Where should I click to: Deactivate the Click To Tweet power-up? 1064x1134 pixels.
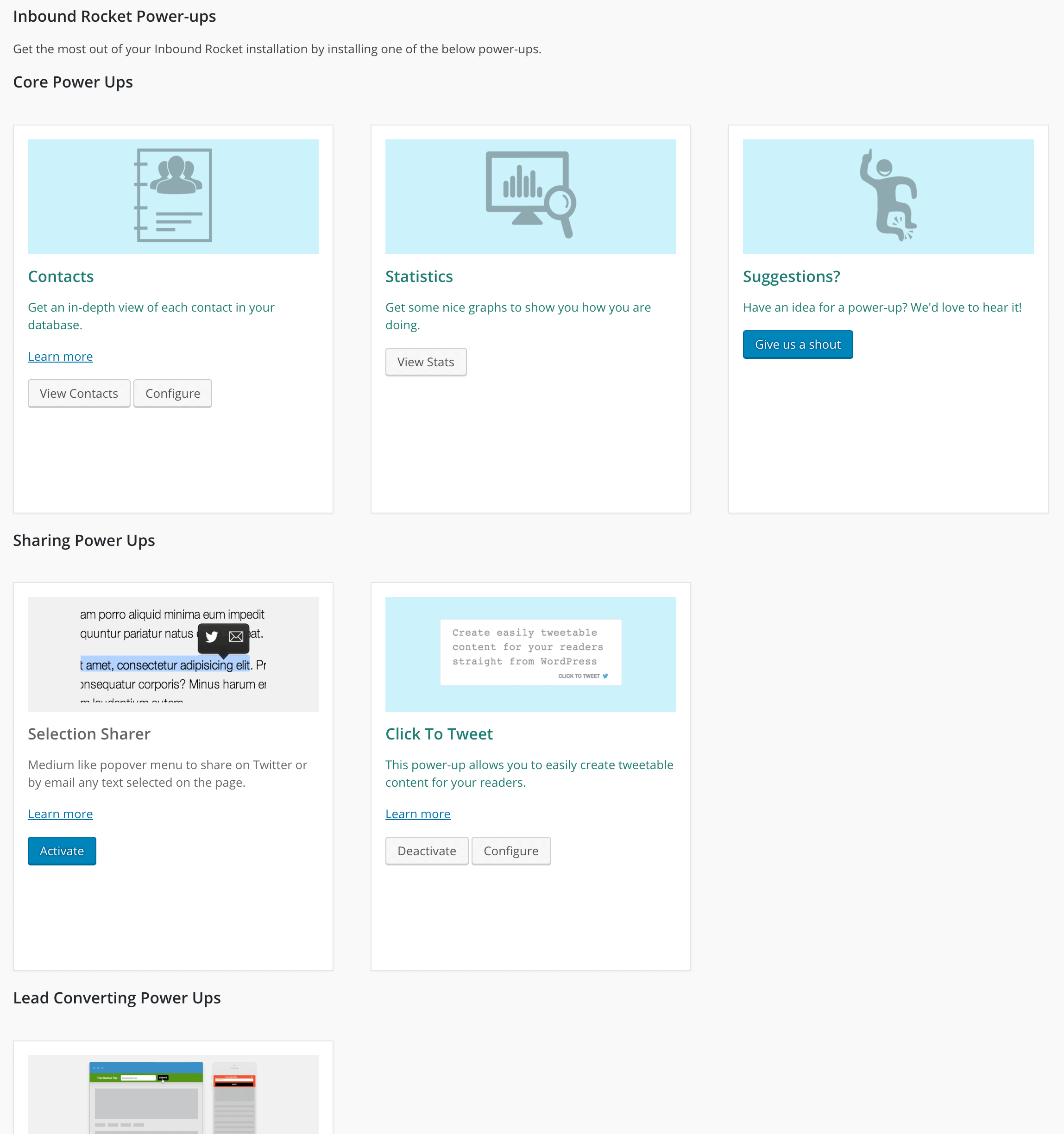click(x=426, y=850)
